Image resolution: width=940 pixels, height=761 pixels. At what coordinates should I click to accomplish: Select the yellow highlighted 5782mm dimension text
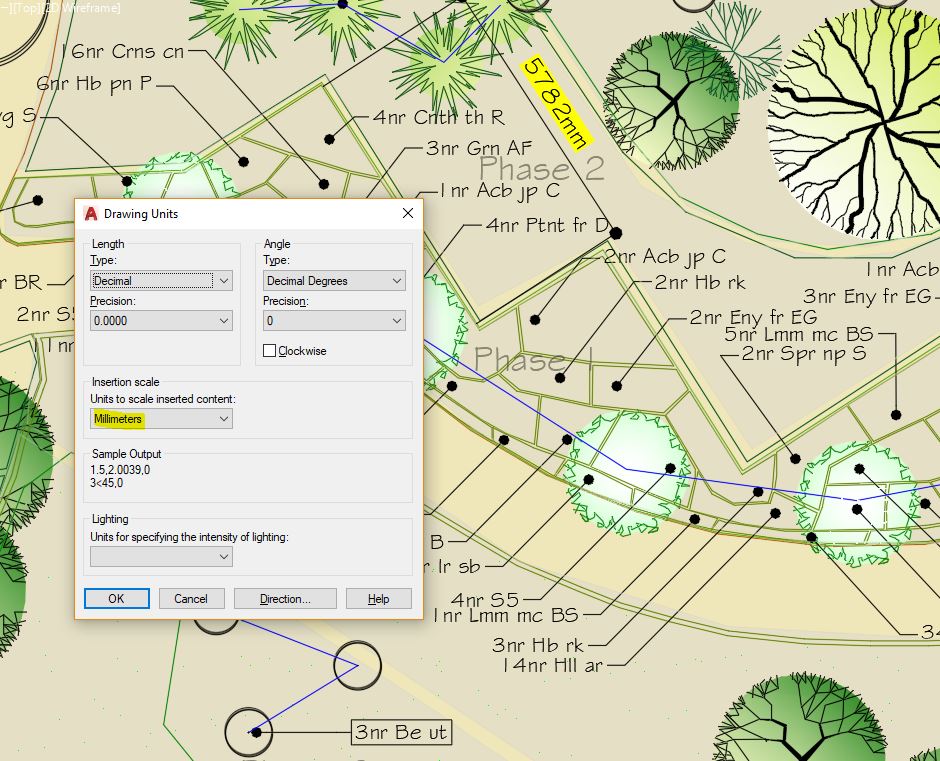tap(557, 102)
